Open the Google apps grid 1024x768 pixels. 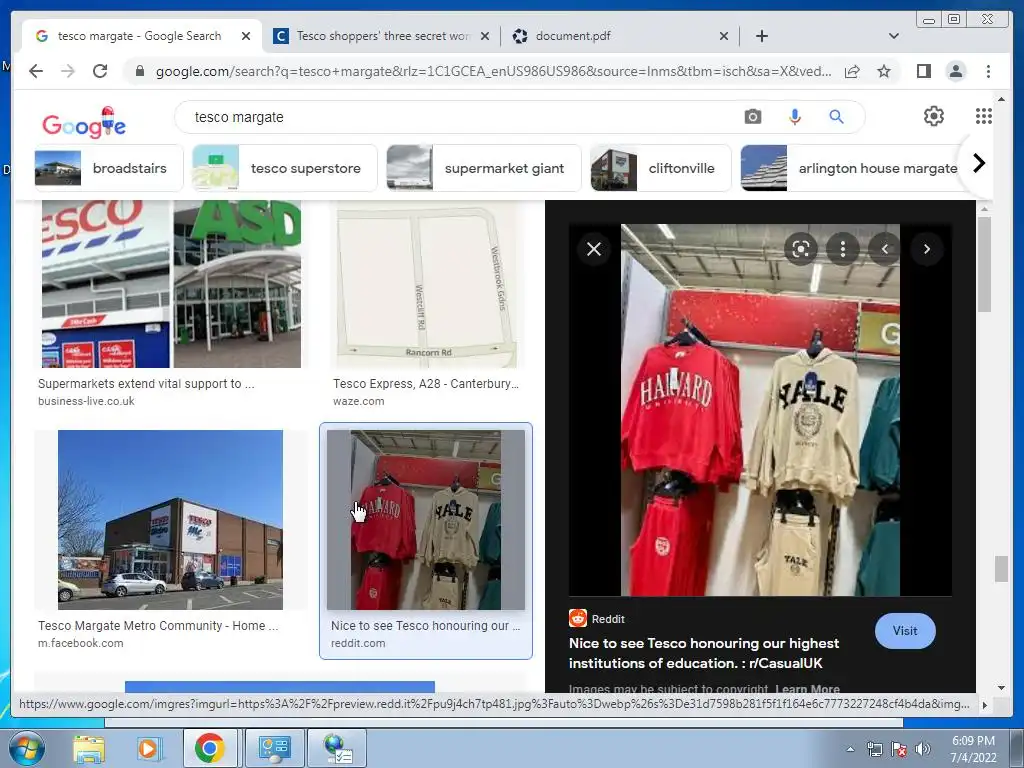point(984,116)
